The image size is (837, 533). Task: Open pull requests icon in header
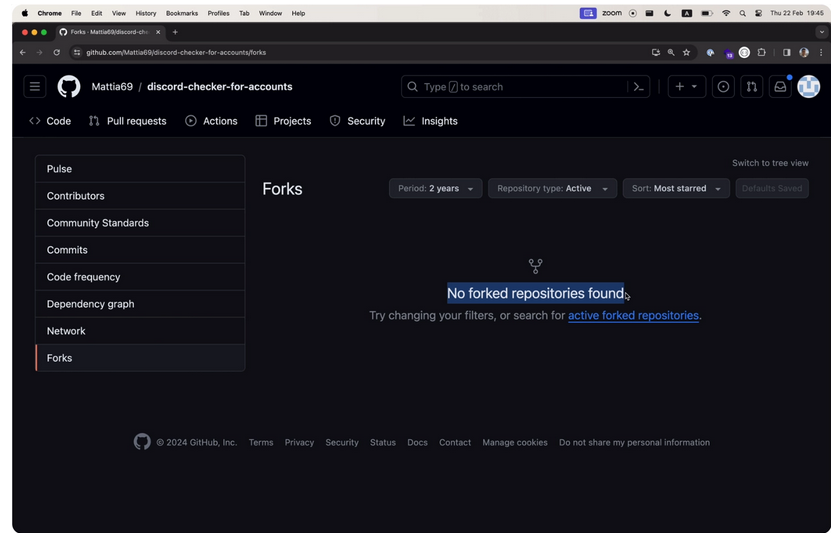click(752, 87)
